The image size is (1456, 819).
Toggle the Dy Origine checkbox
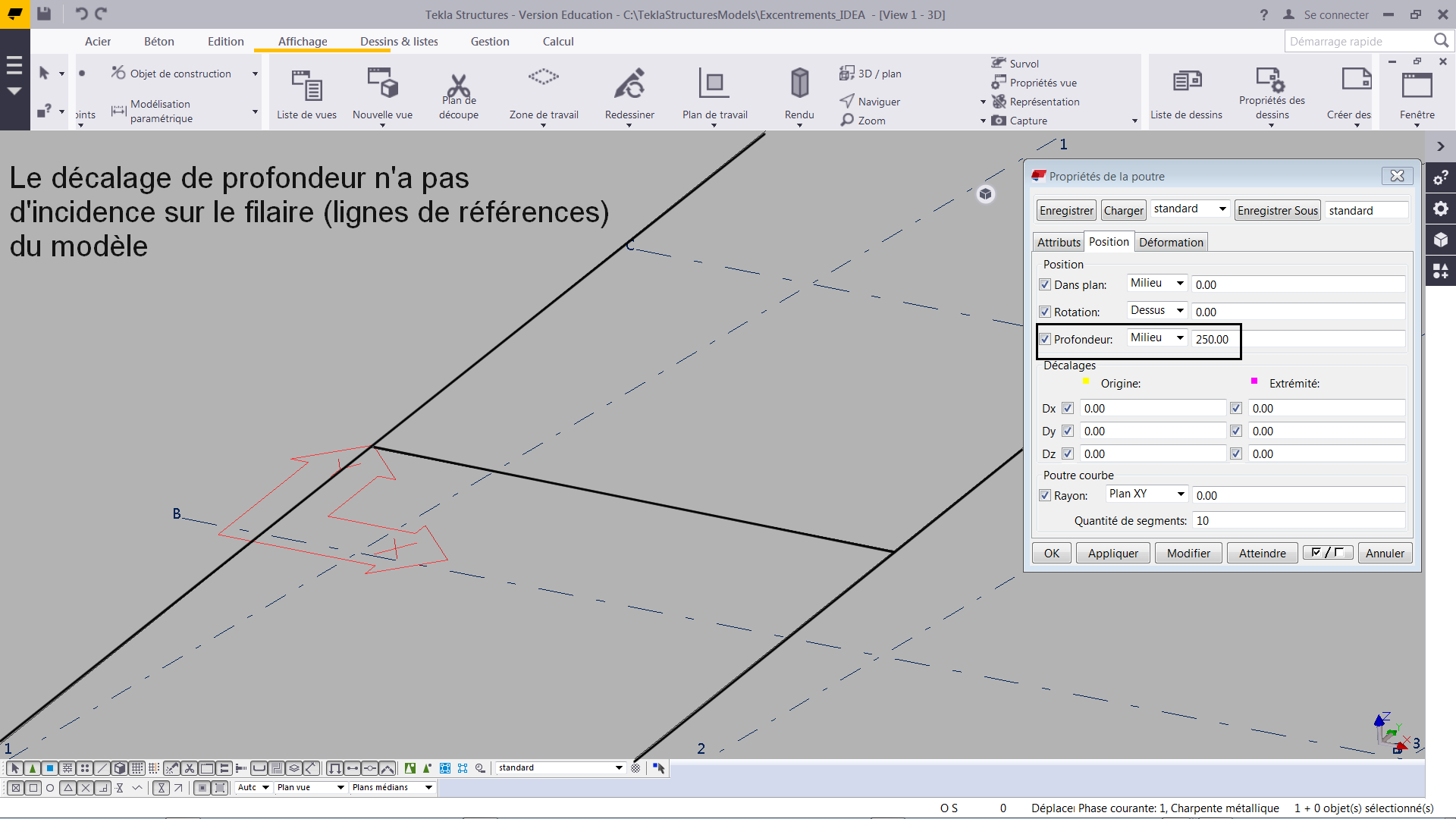1068,431
